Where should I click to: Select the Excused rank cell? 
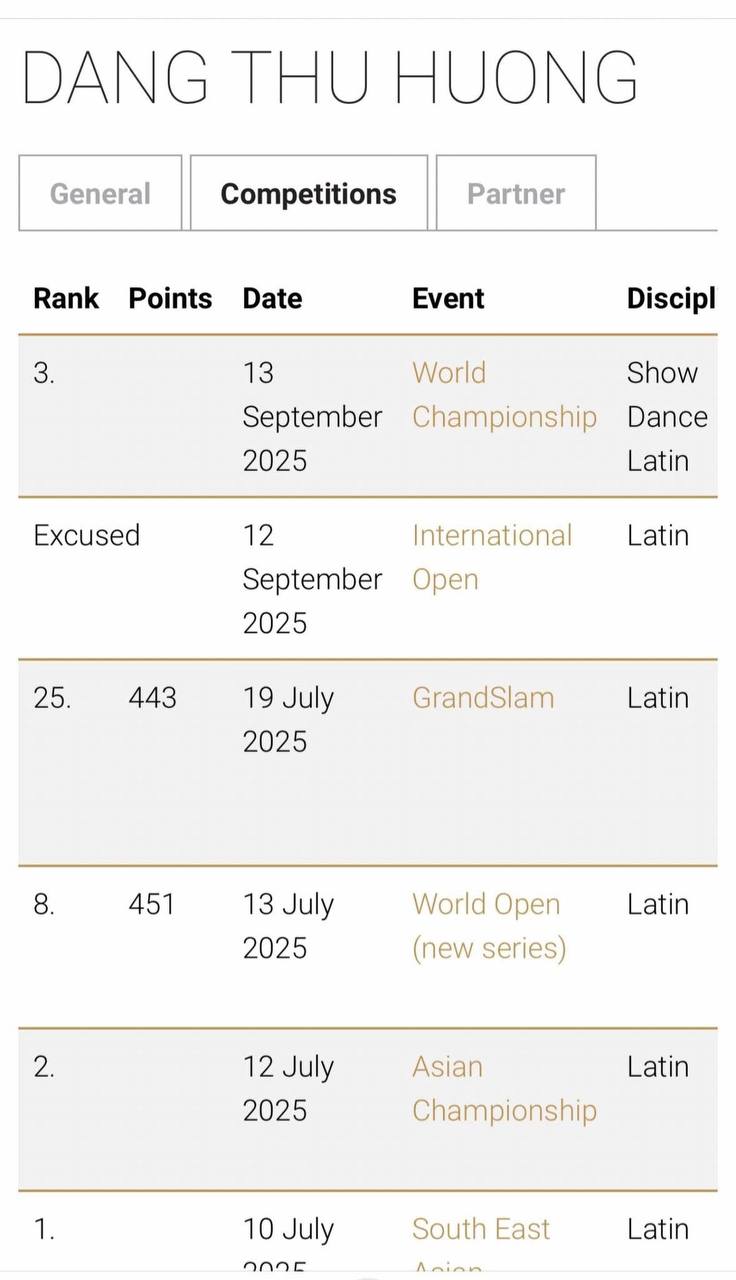tap(87, 535)
